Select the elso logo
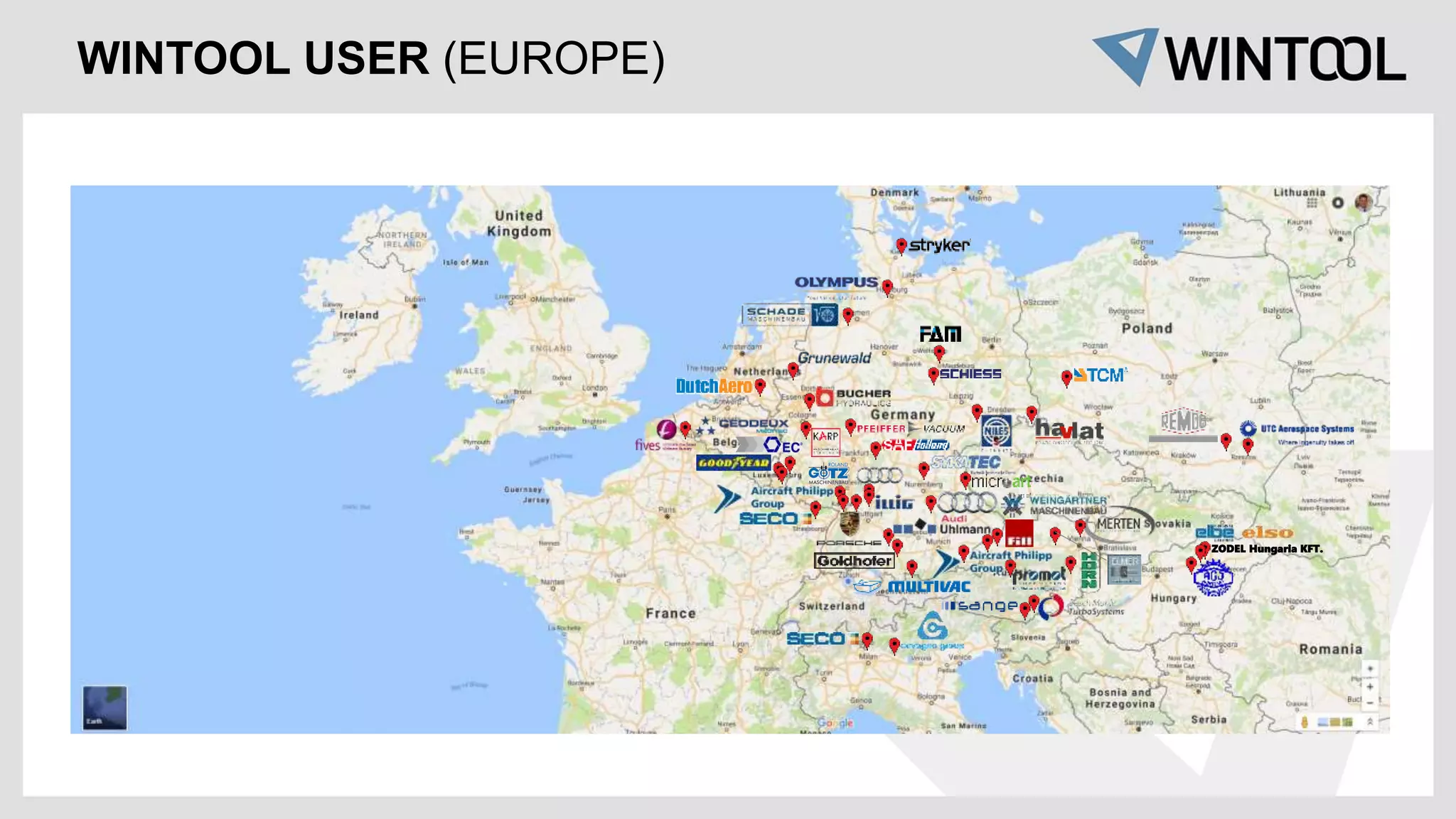 click(x=1267, y=532)
